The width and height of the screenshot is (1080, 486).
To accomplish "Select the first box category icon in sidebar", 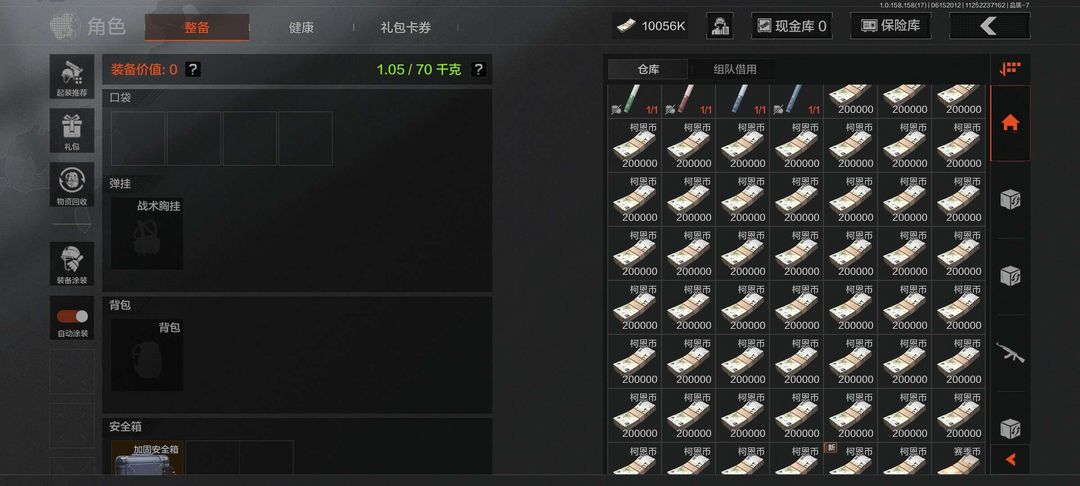I will pos(1010,200).
